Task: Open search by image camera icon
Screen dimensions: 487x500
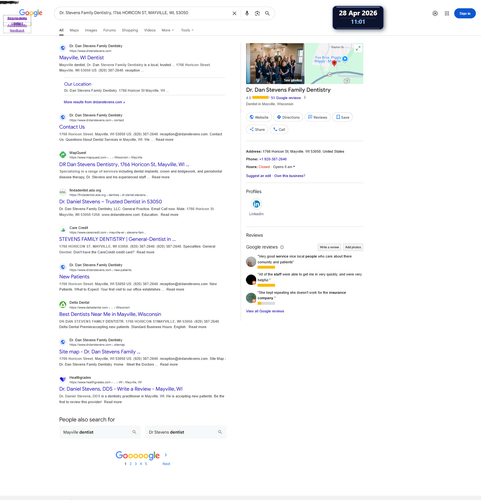Action: (x=257, y=13)
